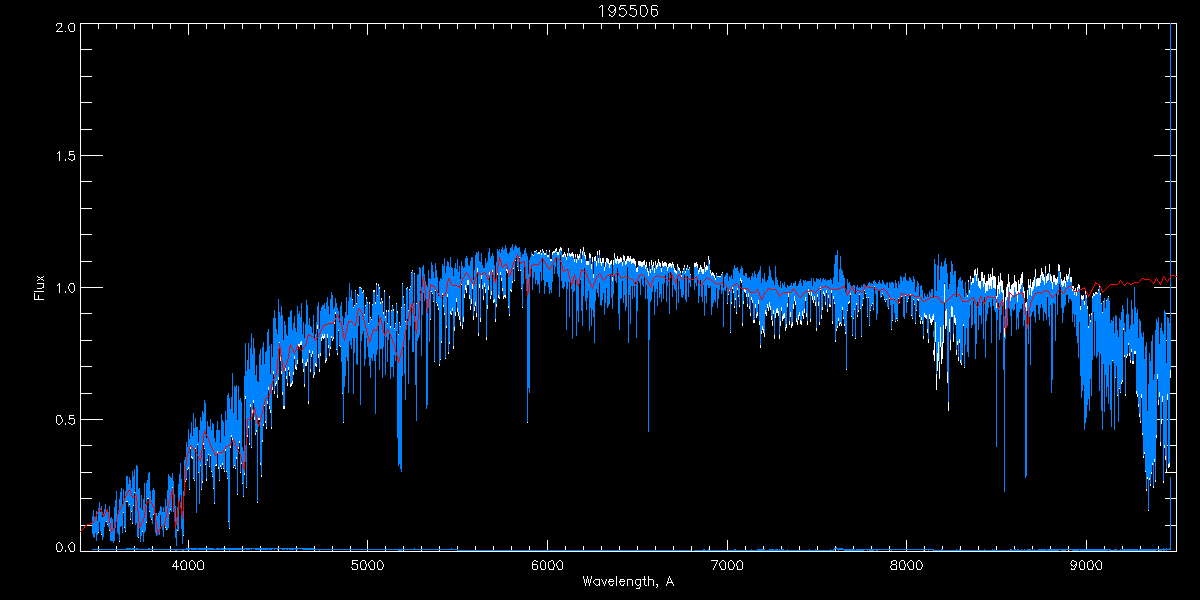Click the 1.0 flux tick label
The height and width of the screenshot is (600, 1200).
click(x=66, y=288)
